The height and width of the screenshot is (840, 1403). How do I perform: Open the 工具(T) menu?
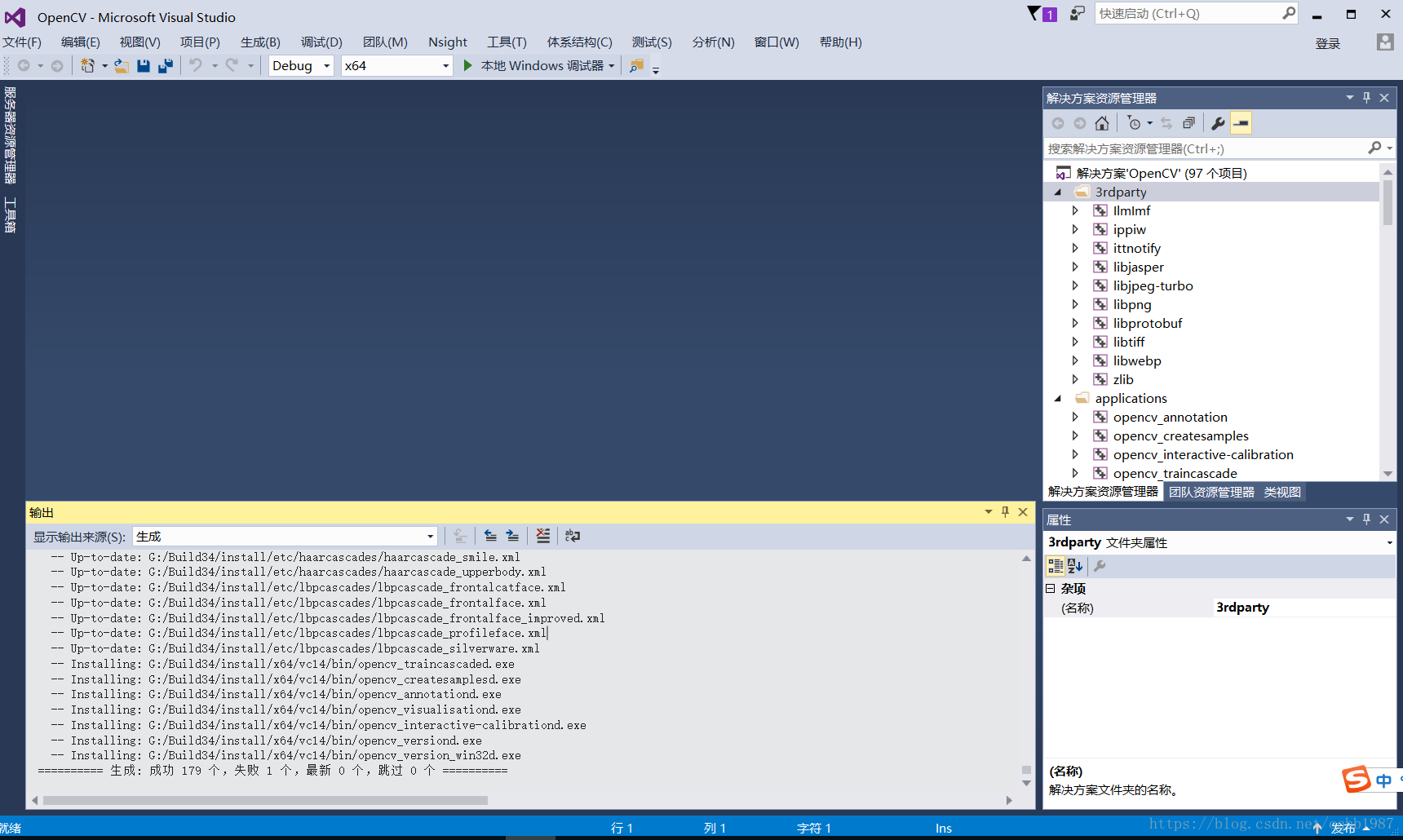507,42
